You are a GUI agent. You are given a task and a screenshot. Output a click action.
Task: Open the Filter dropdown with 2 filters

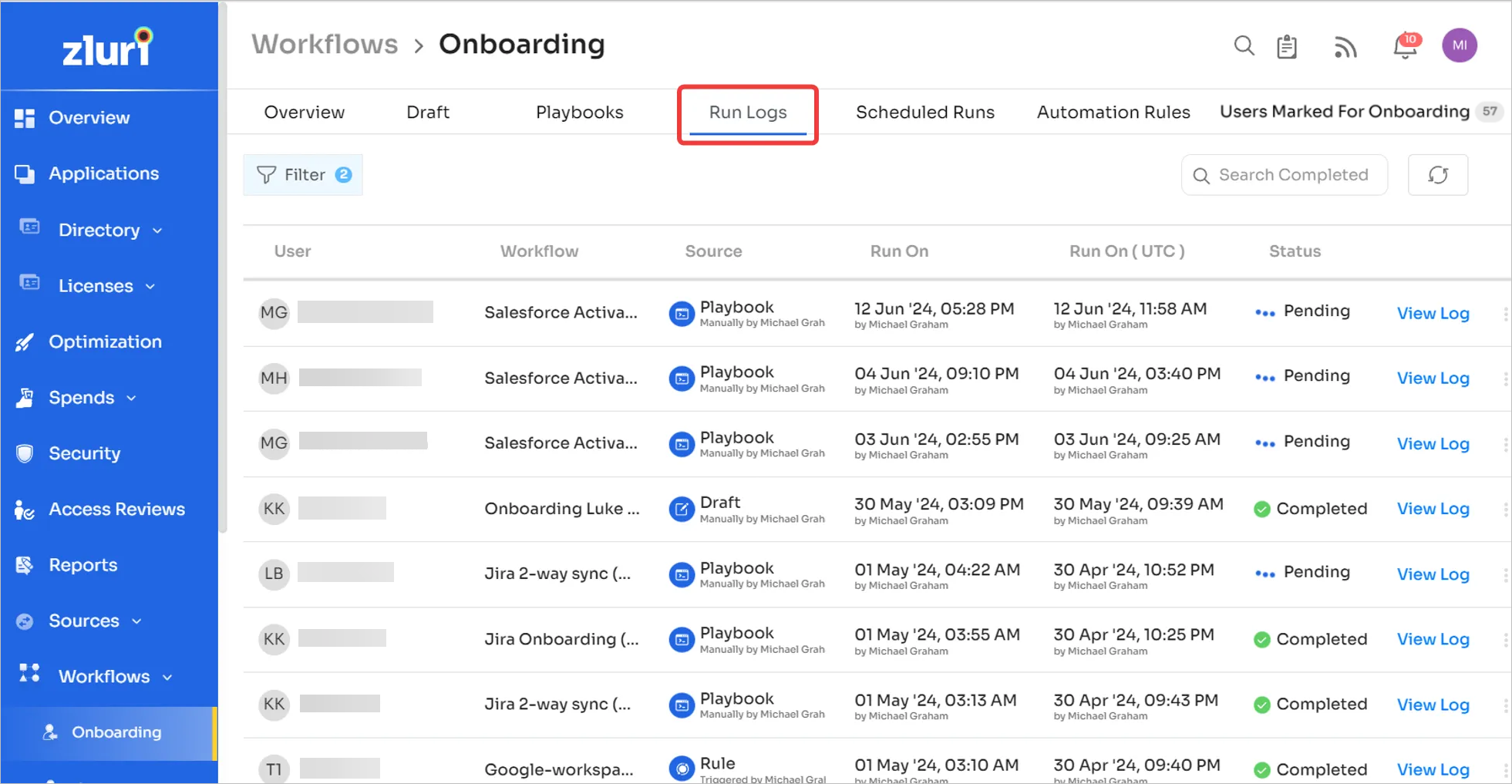pos(303,175)
